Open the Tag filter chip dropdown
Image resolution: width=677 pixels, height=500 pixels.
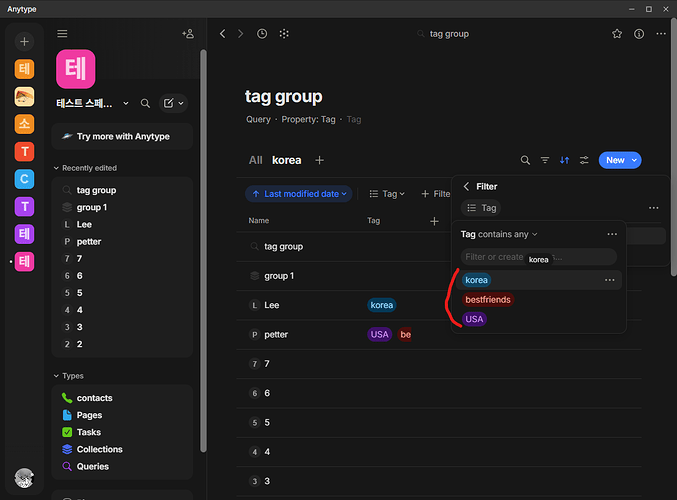[387, 194]
